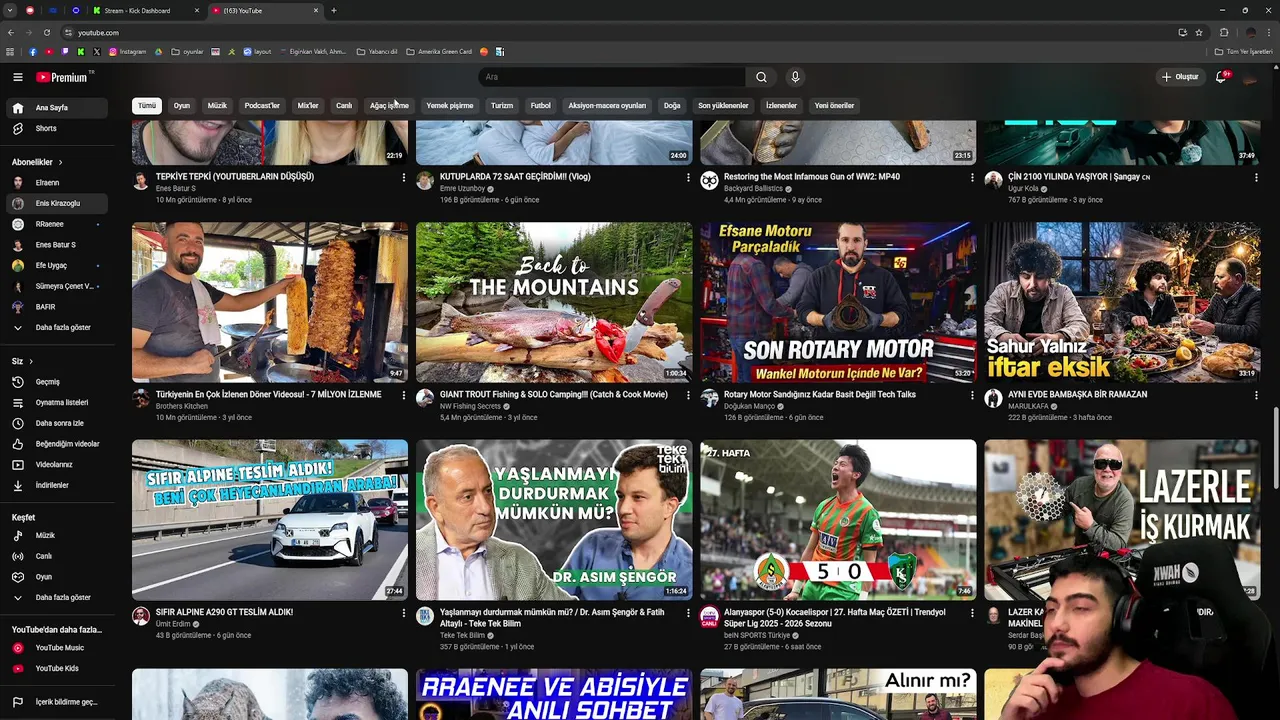Open Chrome three-dot menu
This screenshot has height=720, width=1280.
click(1271, 33)
